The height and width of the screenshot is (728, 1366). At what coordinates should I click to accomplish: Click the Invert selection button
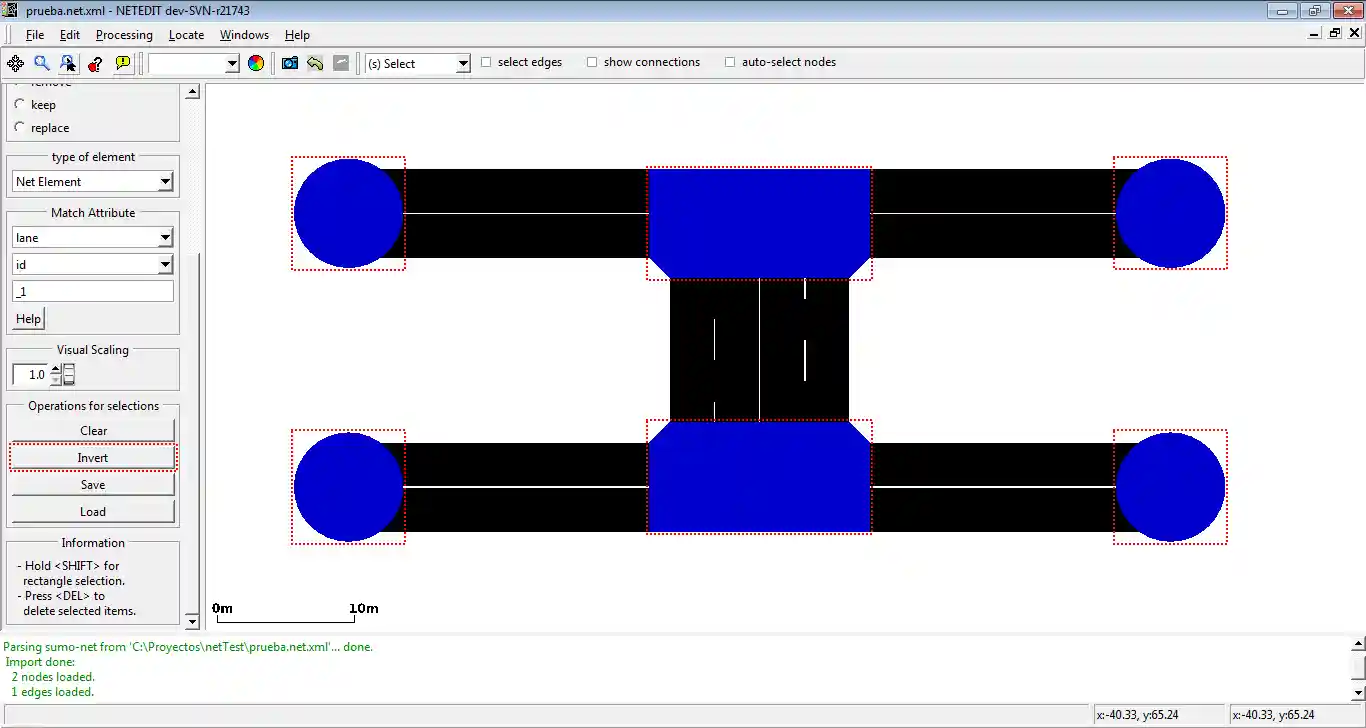pyautogui.click(x=93, y=458)
